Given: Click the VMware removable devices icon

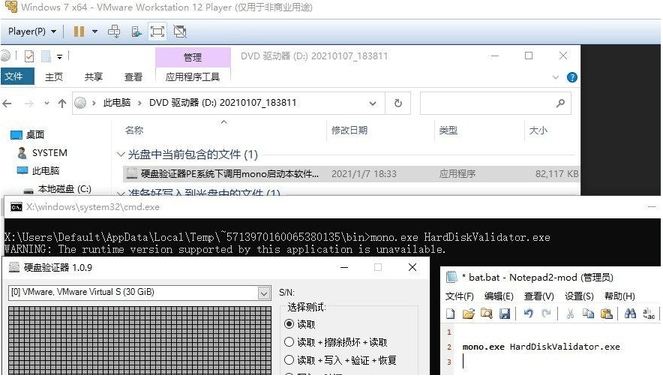Looking at the screenshot, I should coord(136,32).
